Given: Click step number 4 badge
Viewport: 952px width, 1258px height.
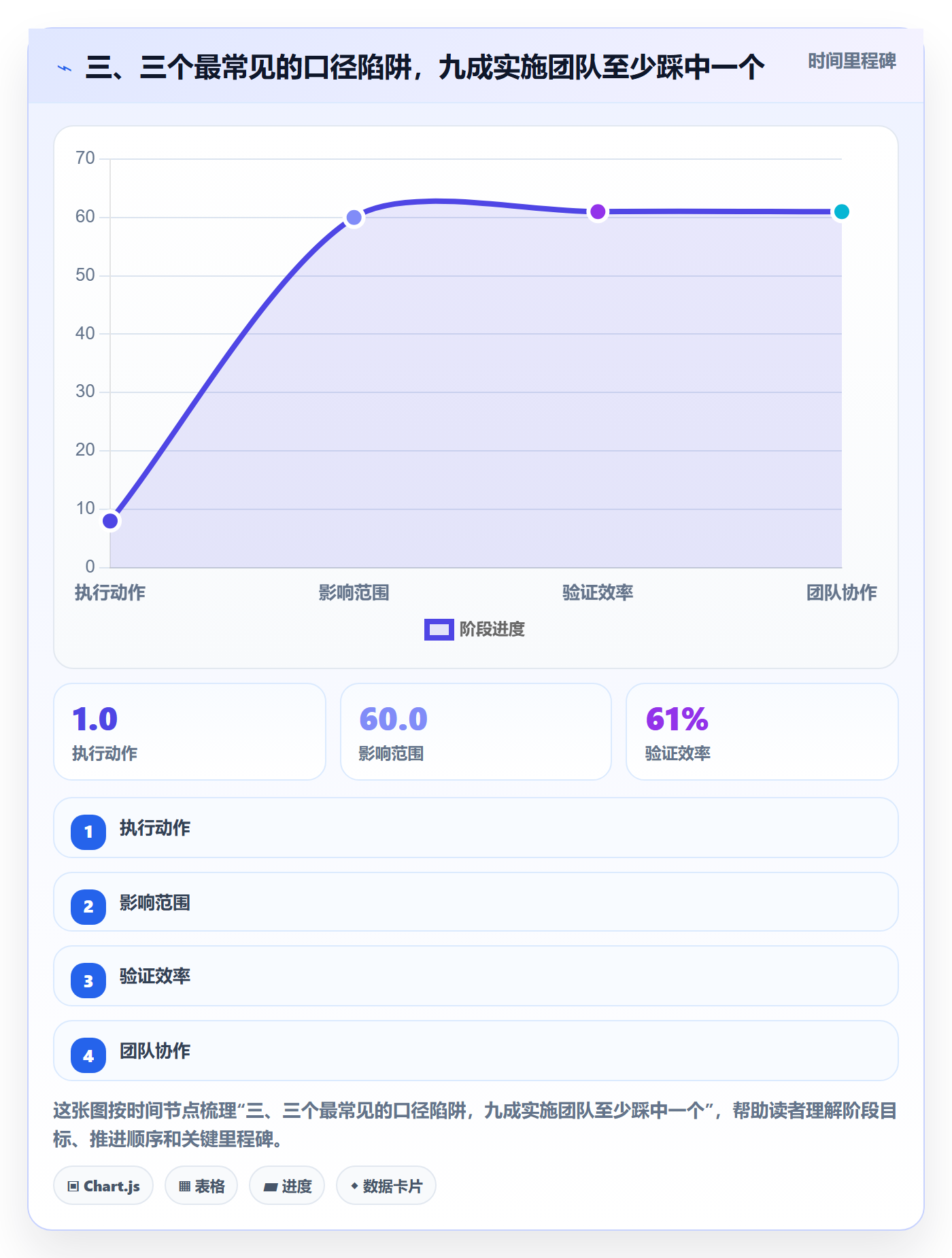Looking at the screenshot, I should 88,1055.
